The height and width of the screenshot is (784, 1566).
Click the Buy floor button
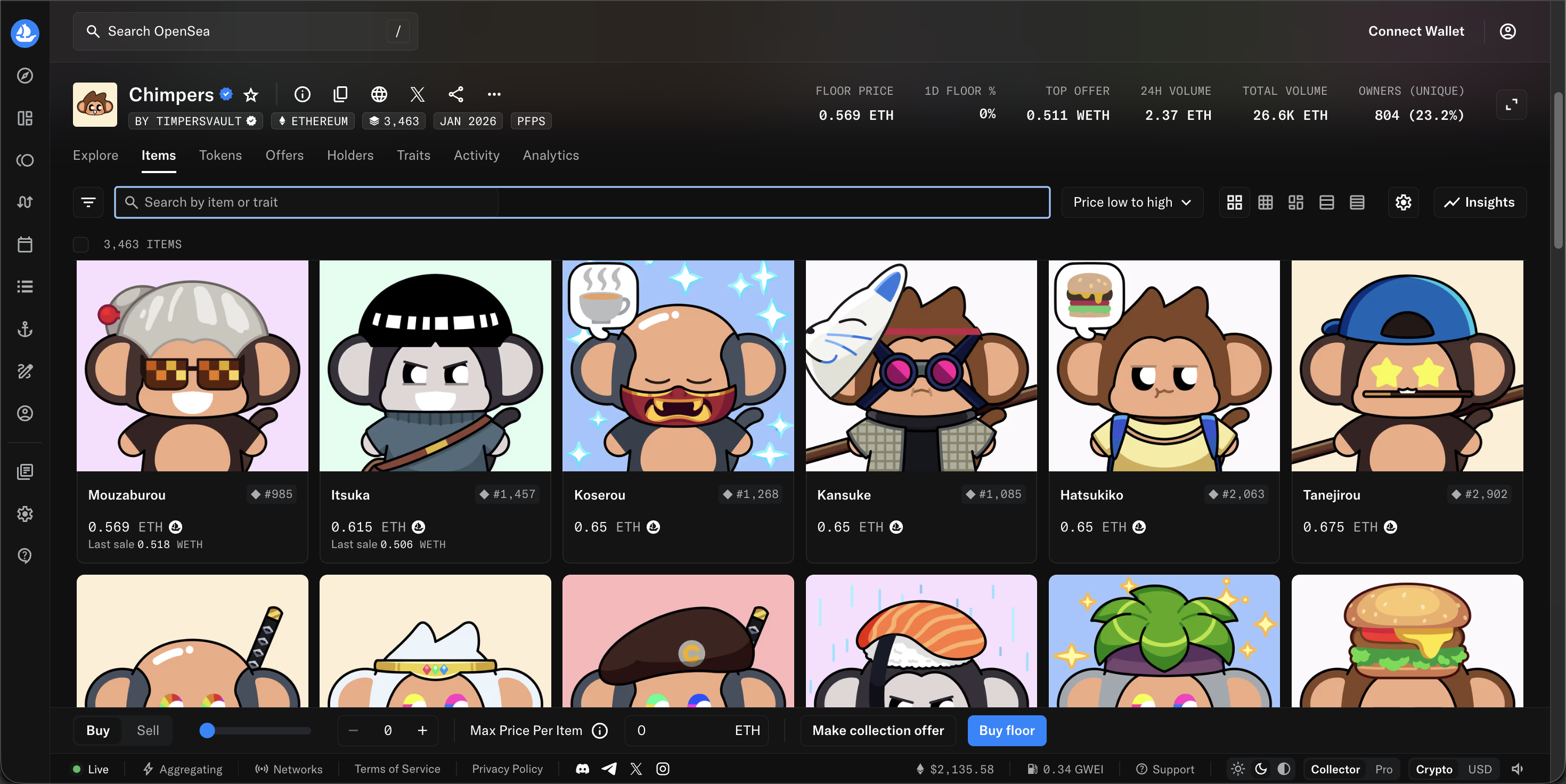click(1007, 731)
